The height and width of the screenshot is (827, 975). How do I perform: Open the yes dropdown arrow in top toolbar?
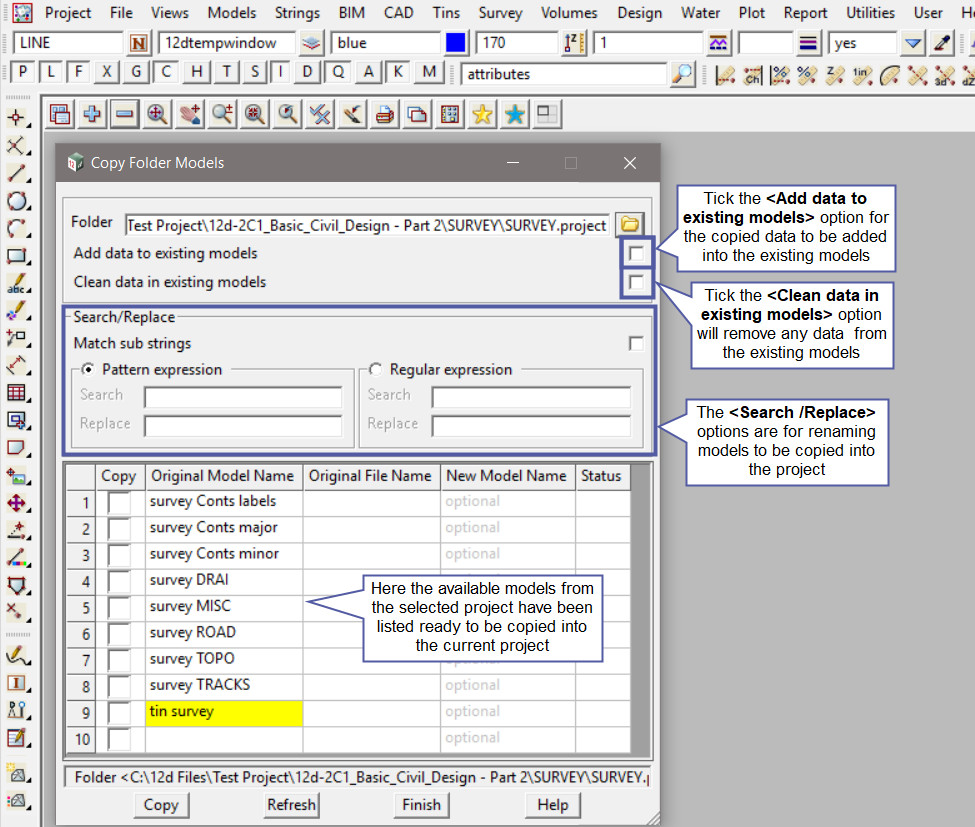912,44
